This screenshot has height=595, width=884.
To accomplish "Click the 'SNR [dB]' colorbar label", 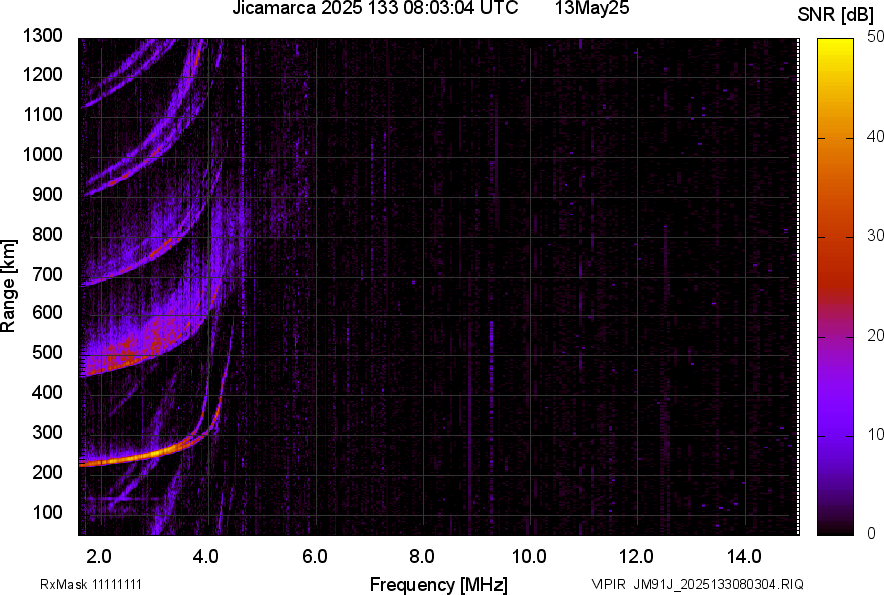I will point(836,15).
